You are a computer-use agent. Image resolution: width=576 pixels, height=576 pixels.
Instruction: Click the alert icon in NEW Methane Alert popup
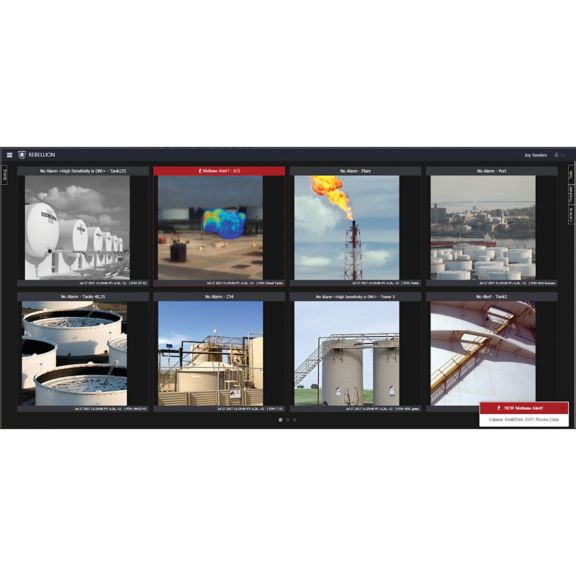click(499, 408)
